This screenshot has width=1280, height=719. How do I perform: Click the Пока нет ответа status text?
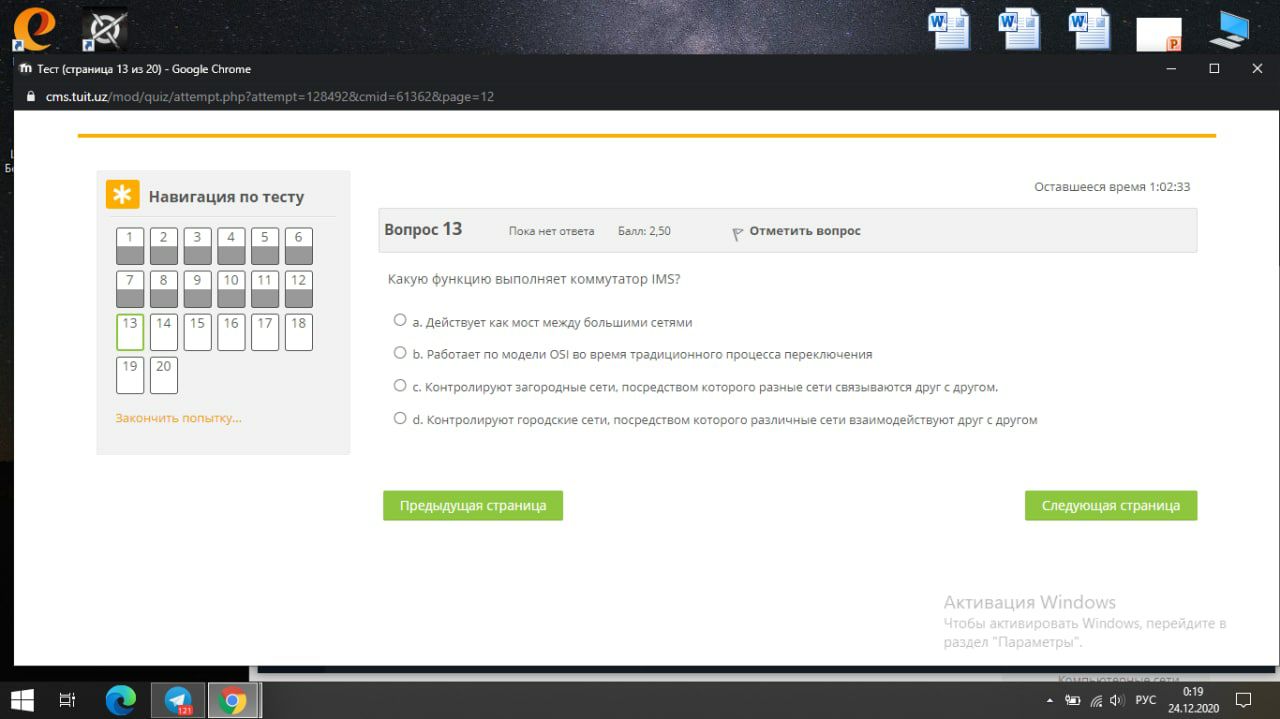551,231
